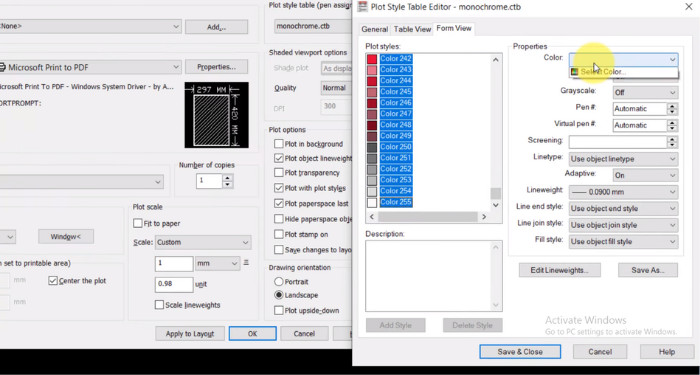Click the Color 255 white swatch
The image size is (700, 375).
click(x=372, y=203)
